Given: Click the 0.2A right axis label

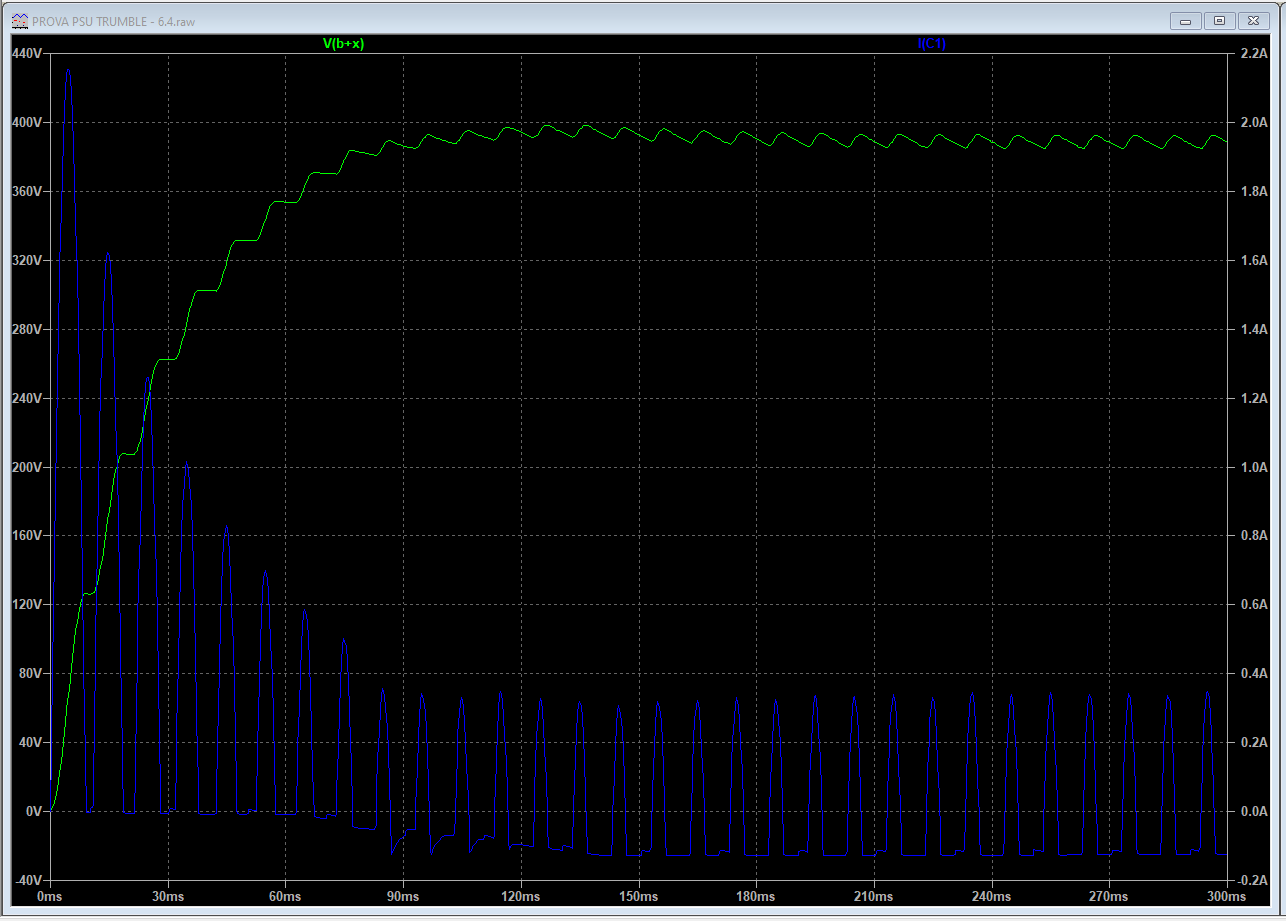Looking at the screenshot, I should pos(1253,743).
